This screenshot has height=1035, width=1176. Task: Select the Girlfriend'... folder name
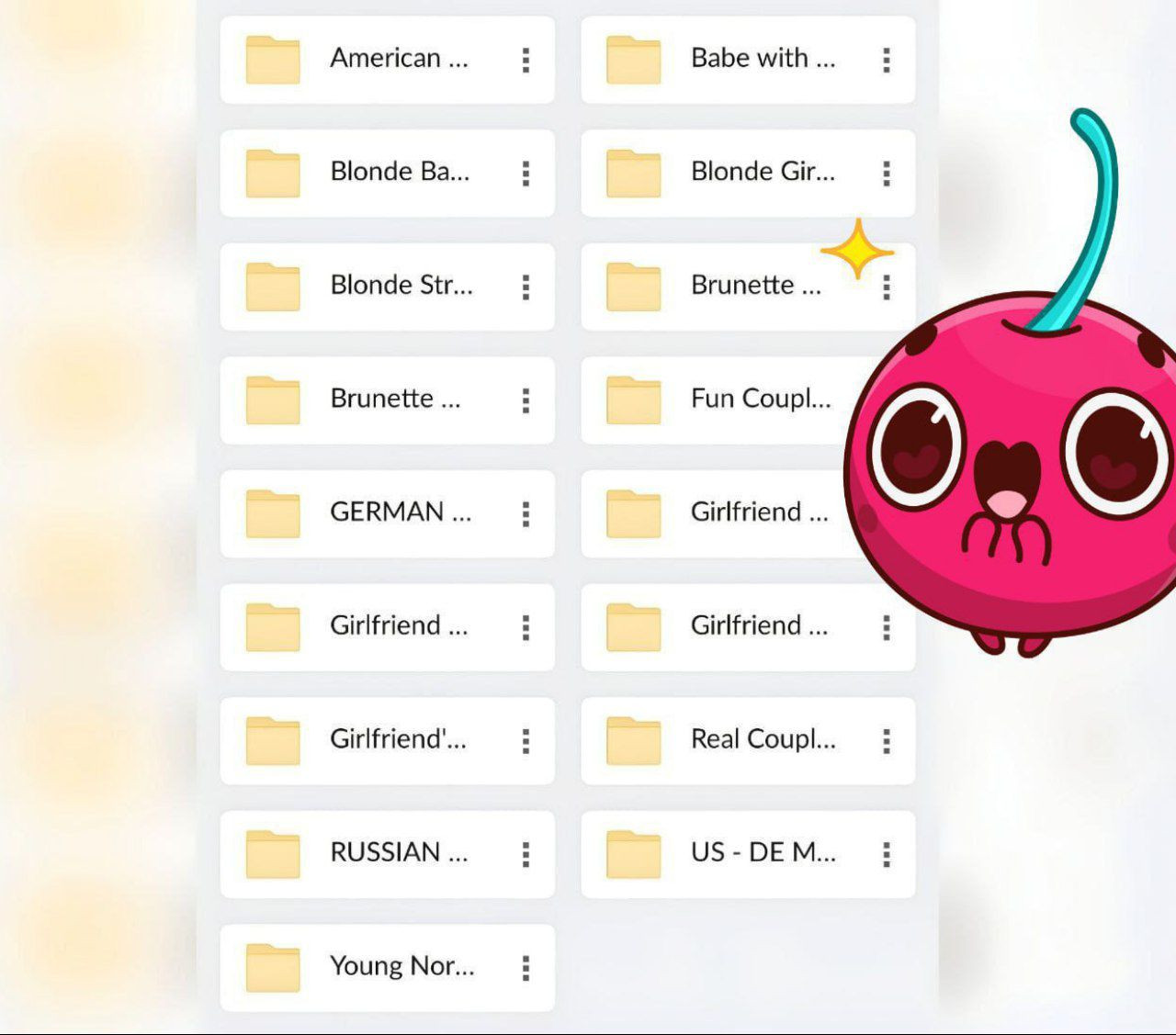[x=398, y=739]
